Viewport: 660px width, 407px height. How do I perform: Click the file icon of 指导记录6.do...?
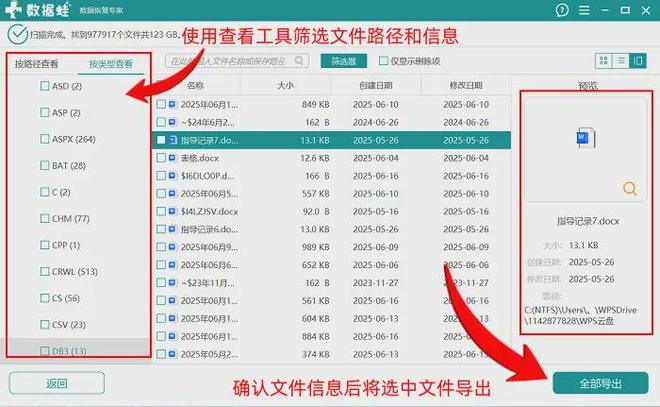[172, 229]
